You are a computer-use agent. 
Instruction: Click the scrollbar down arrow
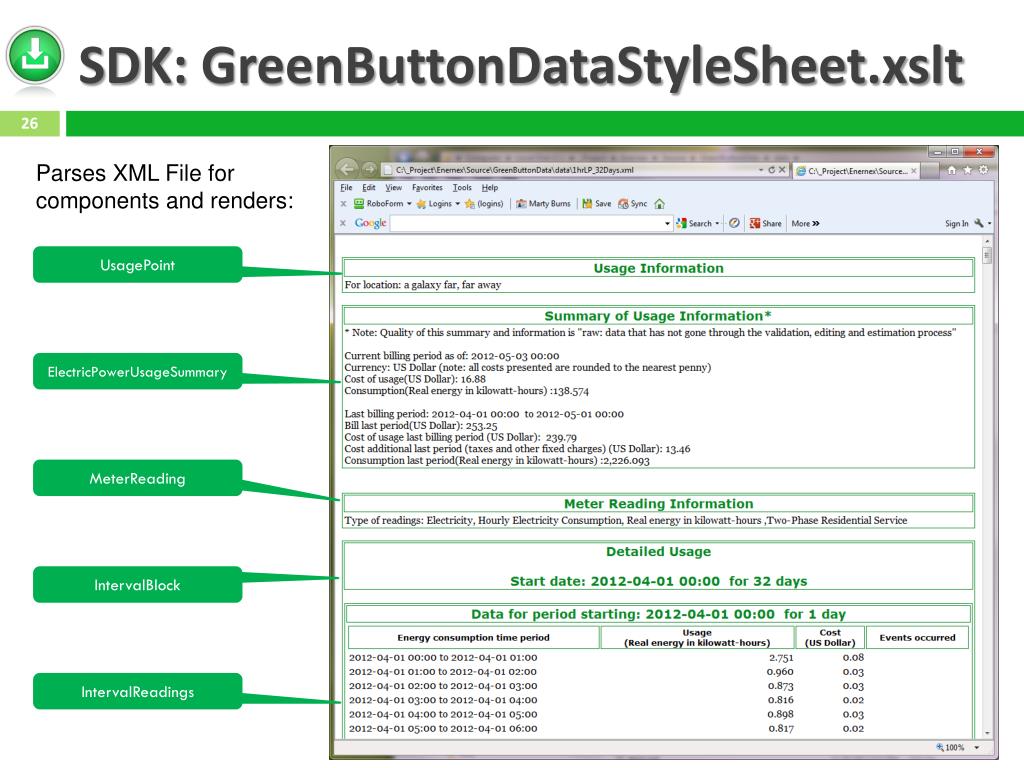[987, 733]
